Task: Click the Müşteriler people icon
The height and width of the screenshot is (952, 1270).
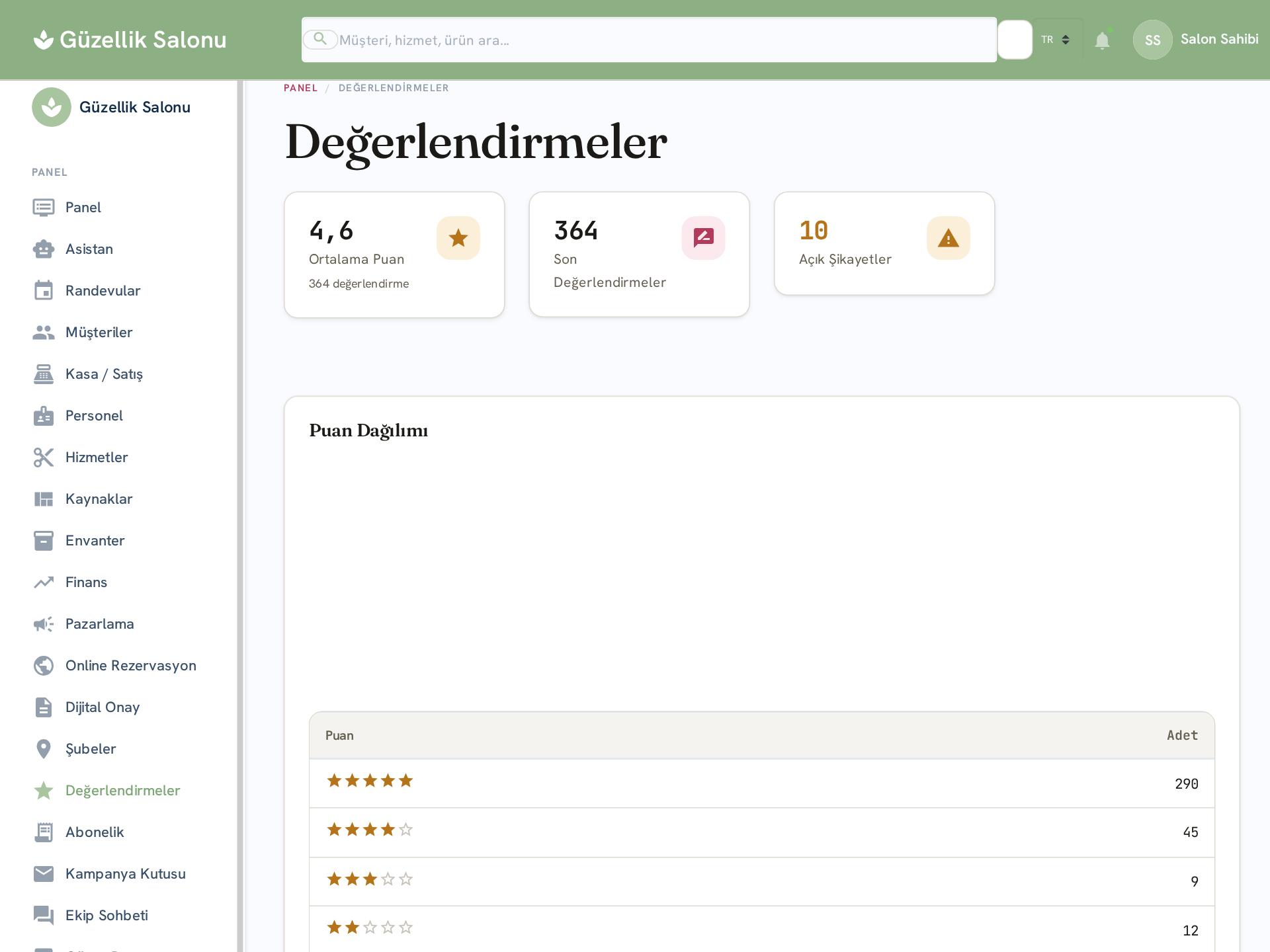Action: [x=44, y=333]
